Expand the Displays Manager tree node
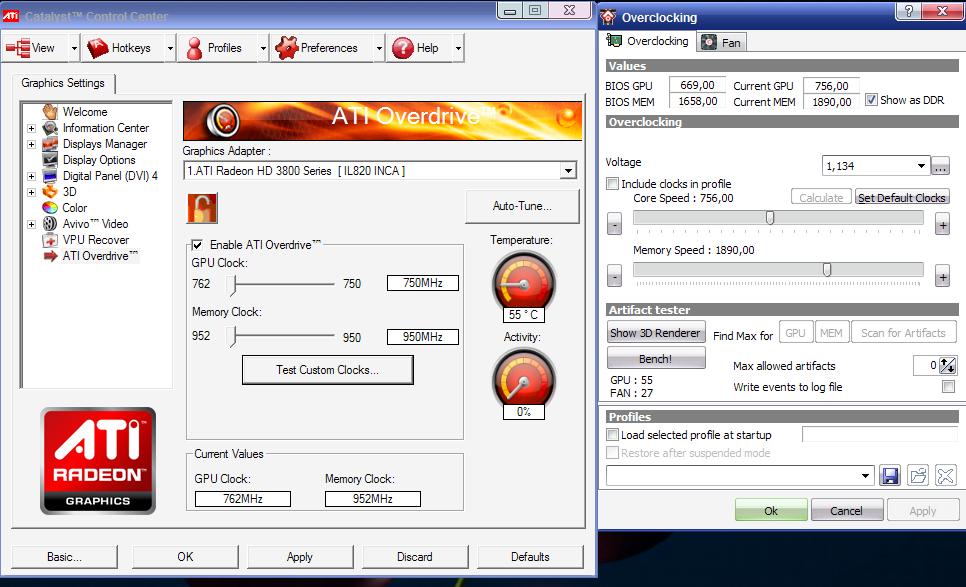Image resolution: width=966 pixels, height=587 pixels. (x=31, y=144)
